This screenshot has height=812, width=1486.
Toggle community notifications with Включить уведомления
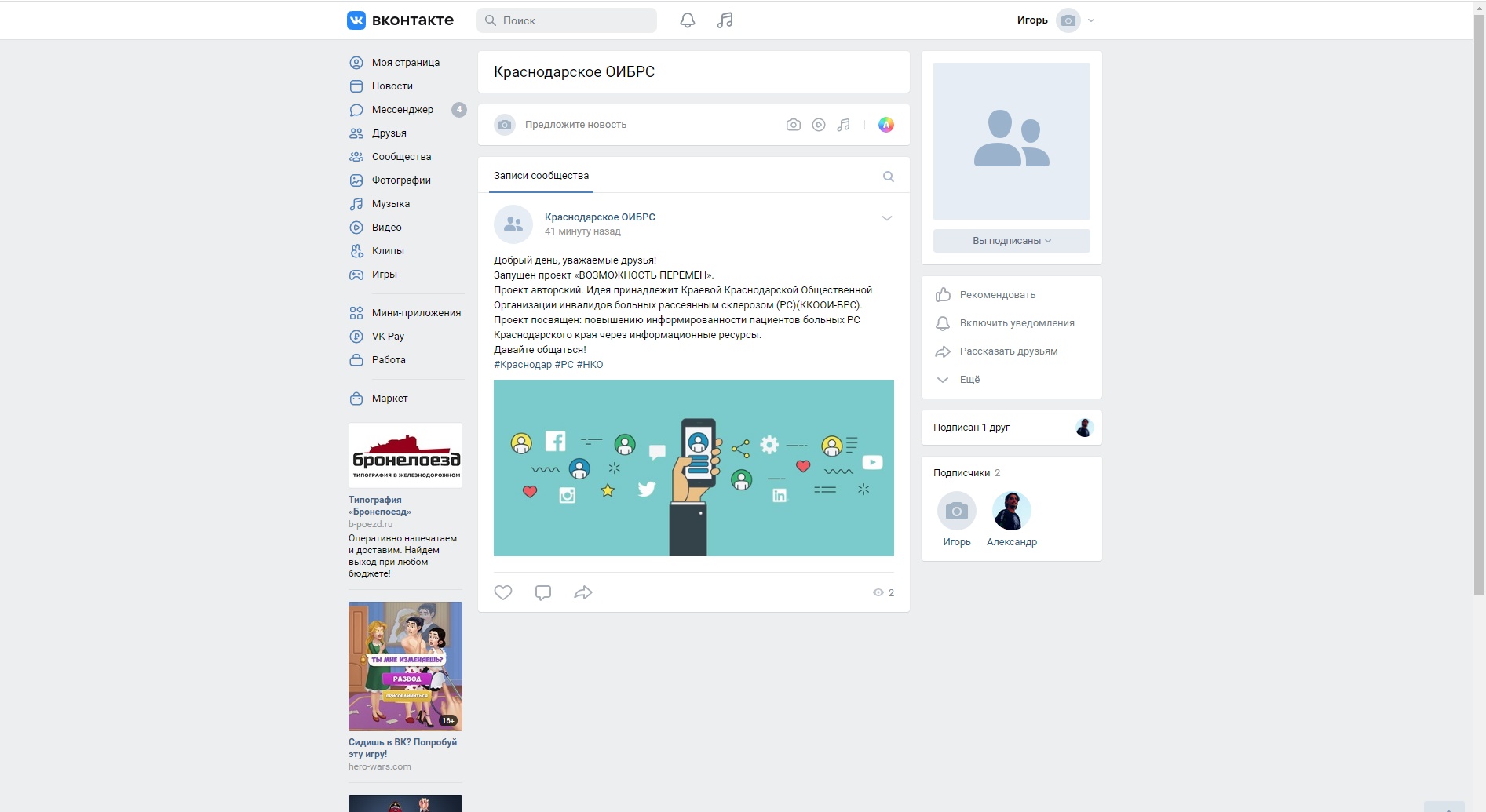pyautogui.click(x=1016, y=323)
